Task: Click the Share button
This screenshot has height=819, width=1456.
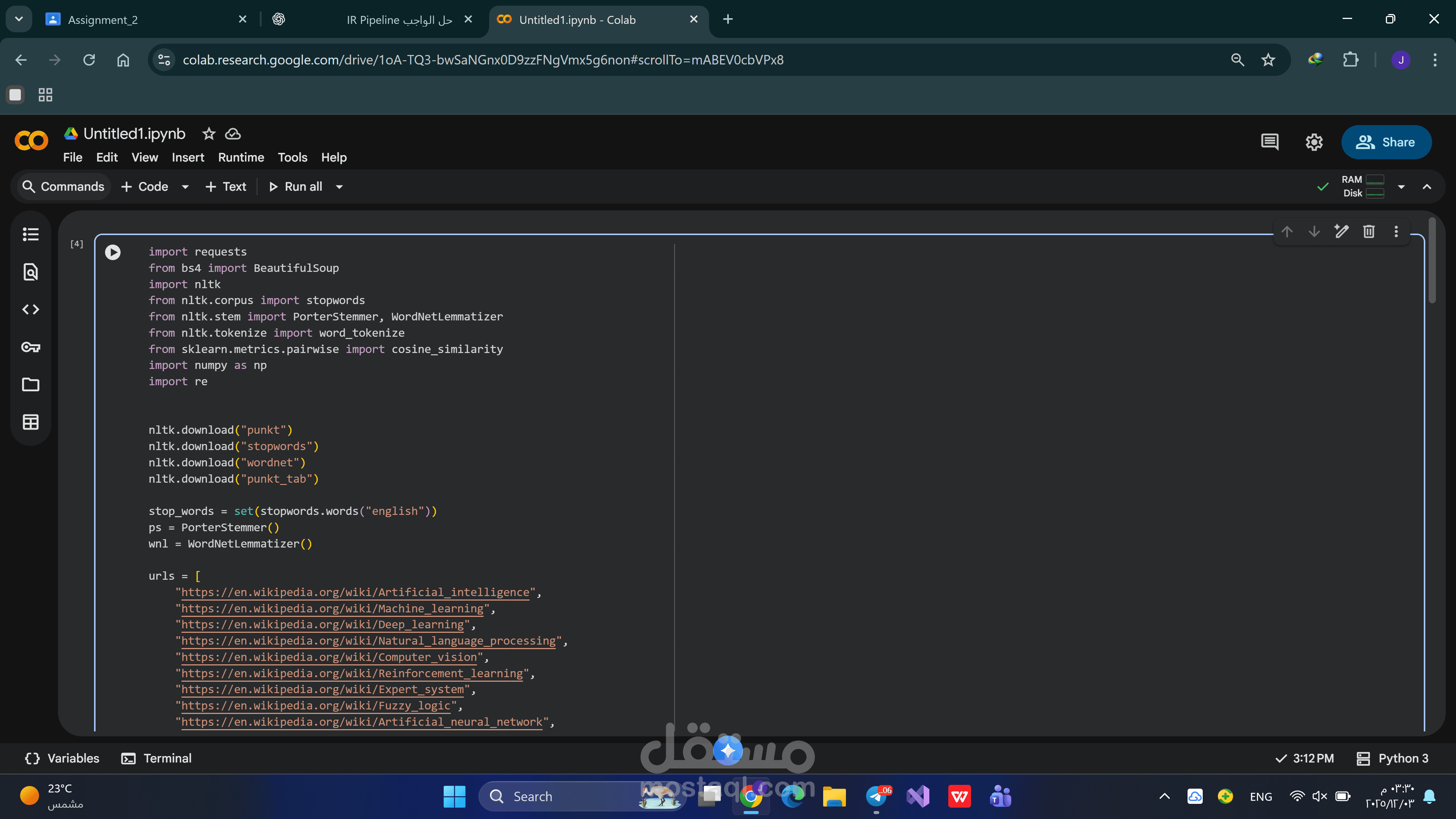Action: click(1386, 142)
